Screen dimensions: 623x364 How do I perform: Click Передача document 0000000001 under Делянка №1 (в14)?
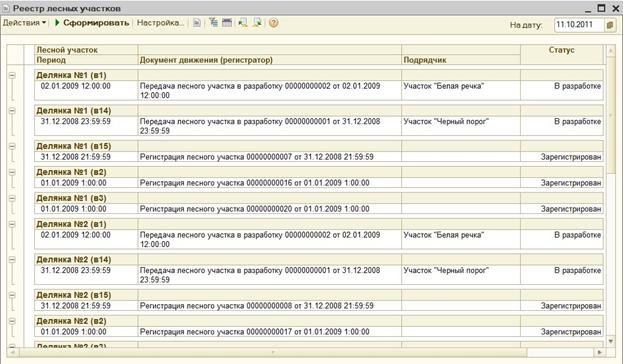[260, 126]
